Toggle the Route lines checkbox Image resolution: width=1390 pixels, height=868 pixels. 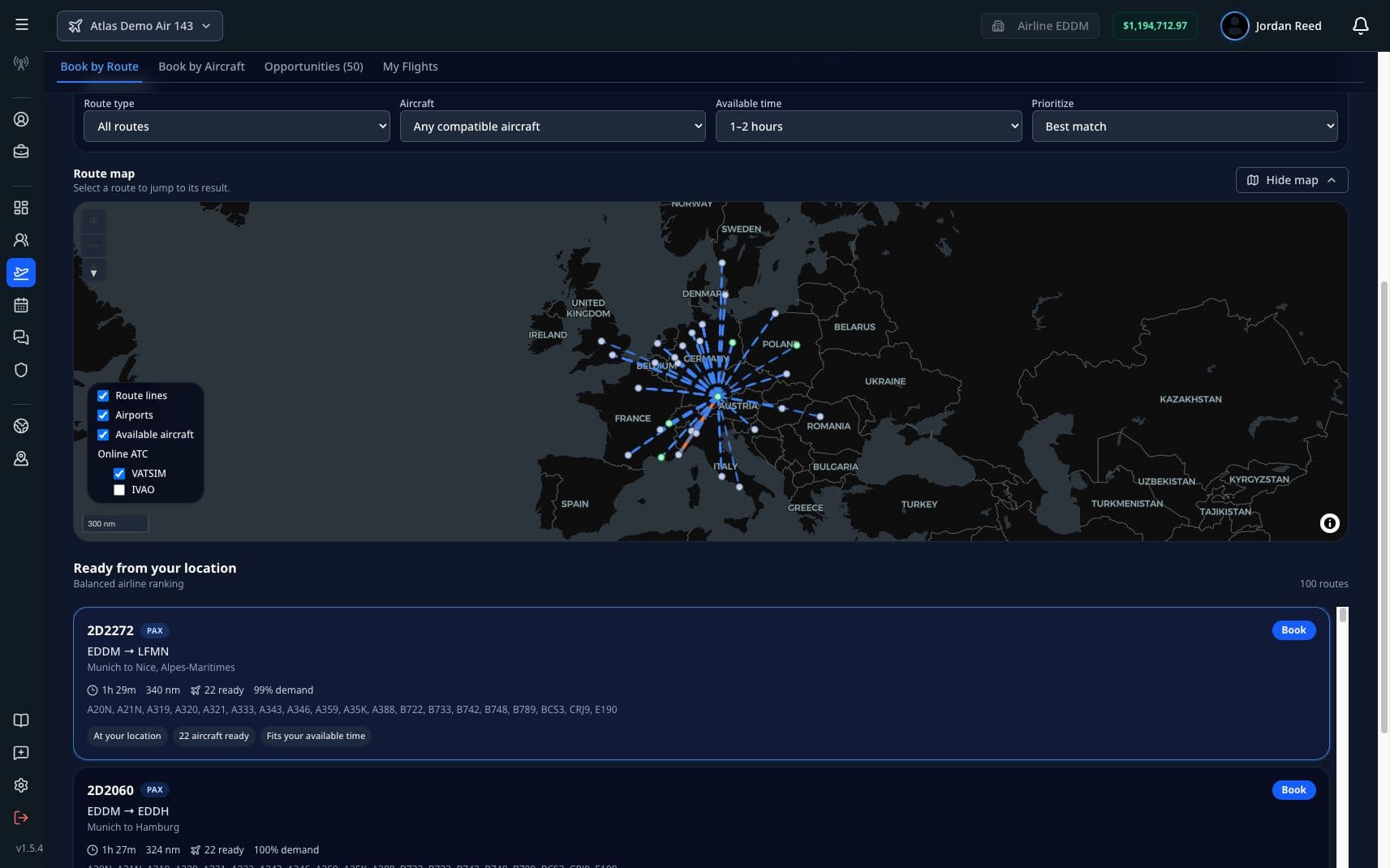(103, 396)
